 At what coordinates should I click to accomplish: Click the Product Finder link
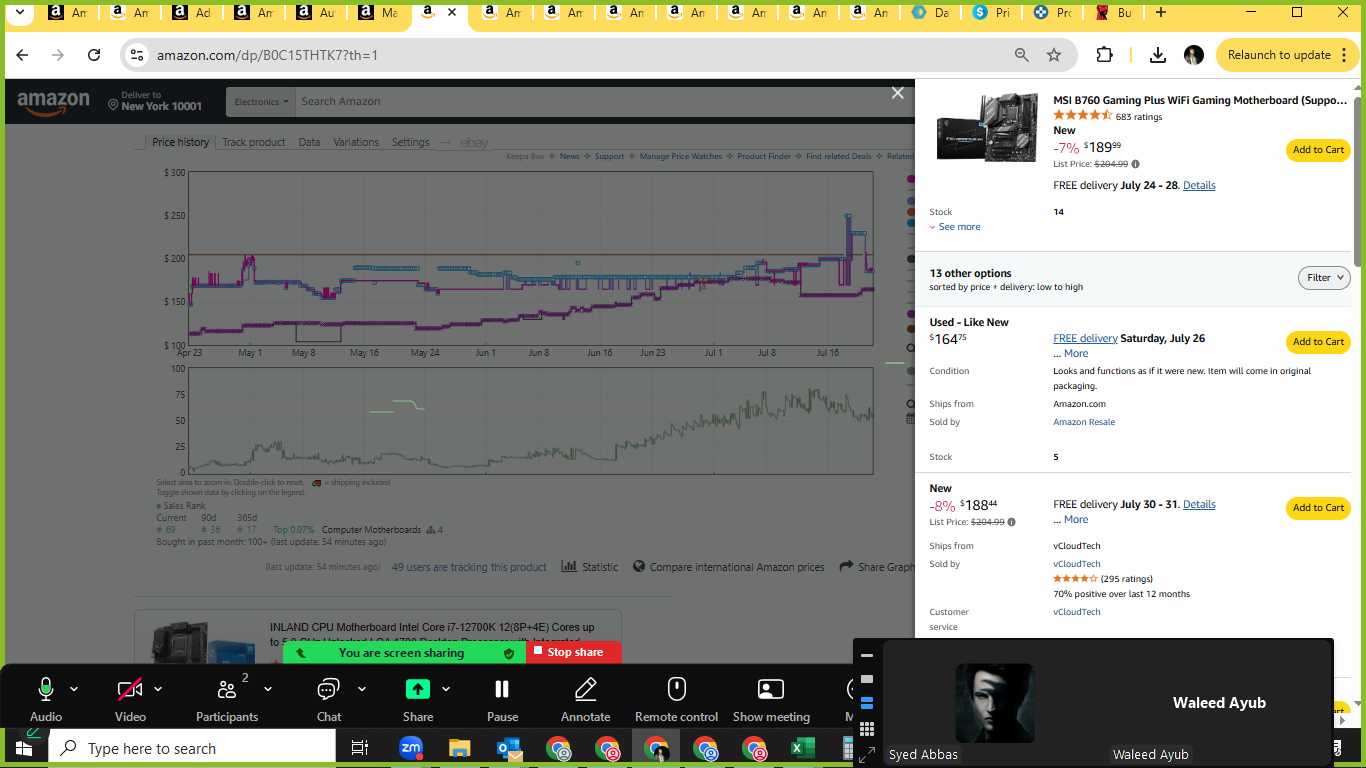764,156
